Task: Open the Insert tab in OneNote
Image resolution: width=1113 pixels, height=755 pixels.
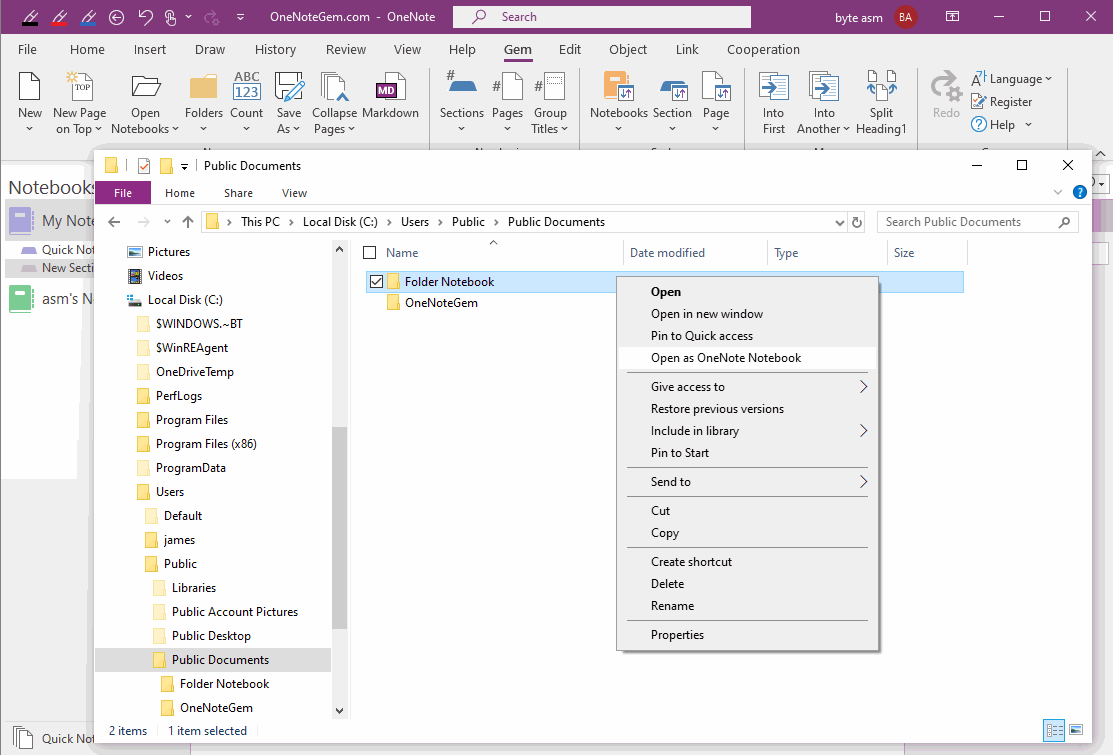Action: coord(150,50)
